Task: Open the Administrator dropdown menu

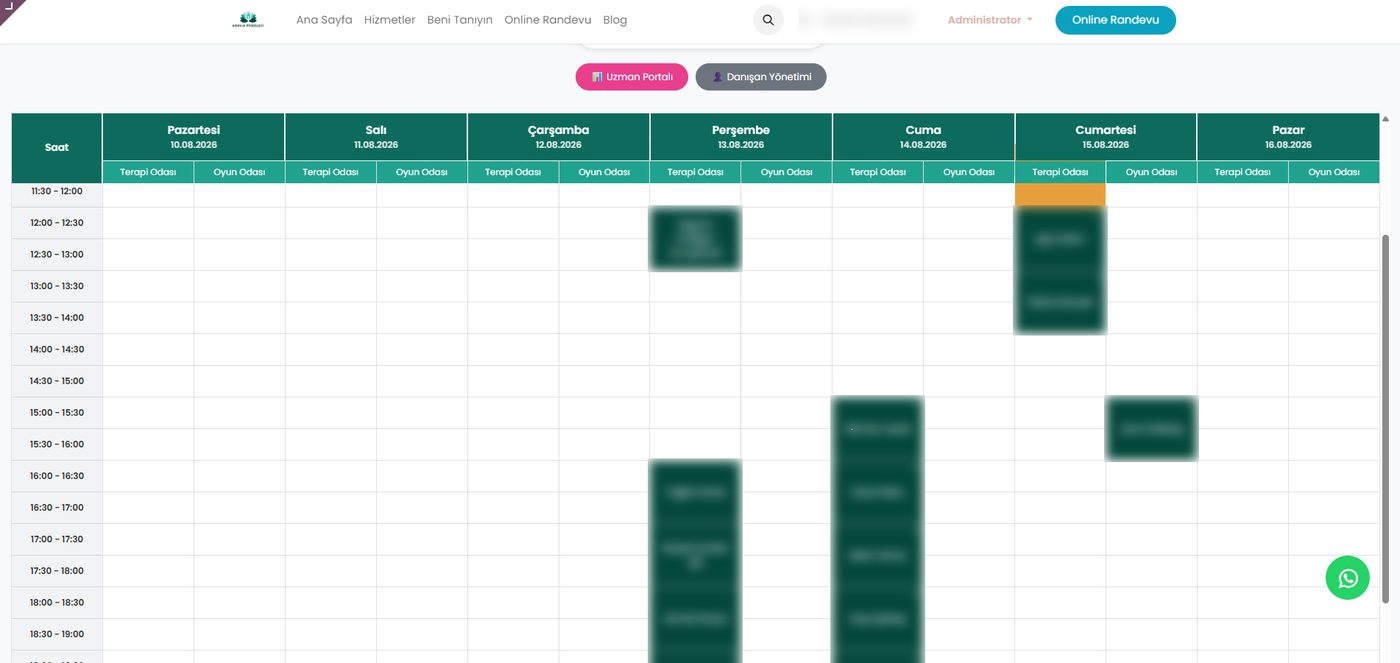Action: tap(989, 20)
